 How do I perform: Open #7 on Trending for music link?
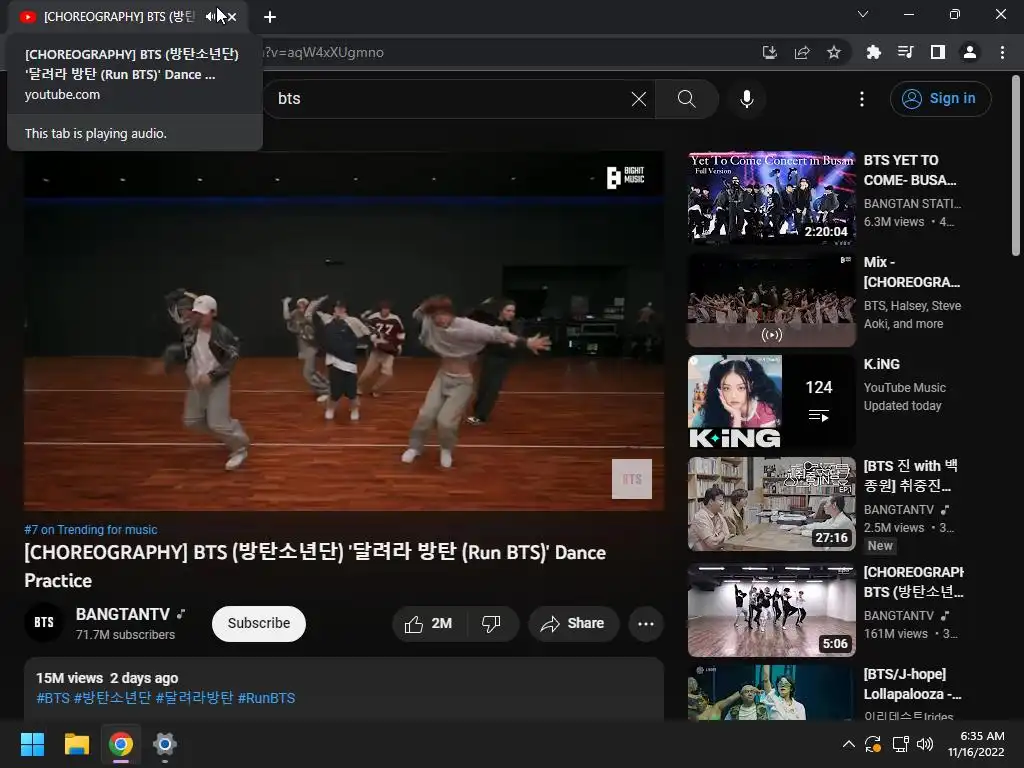click(91, 530)
